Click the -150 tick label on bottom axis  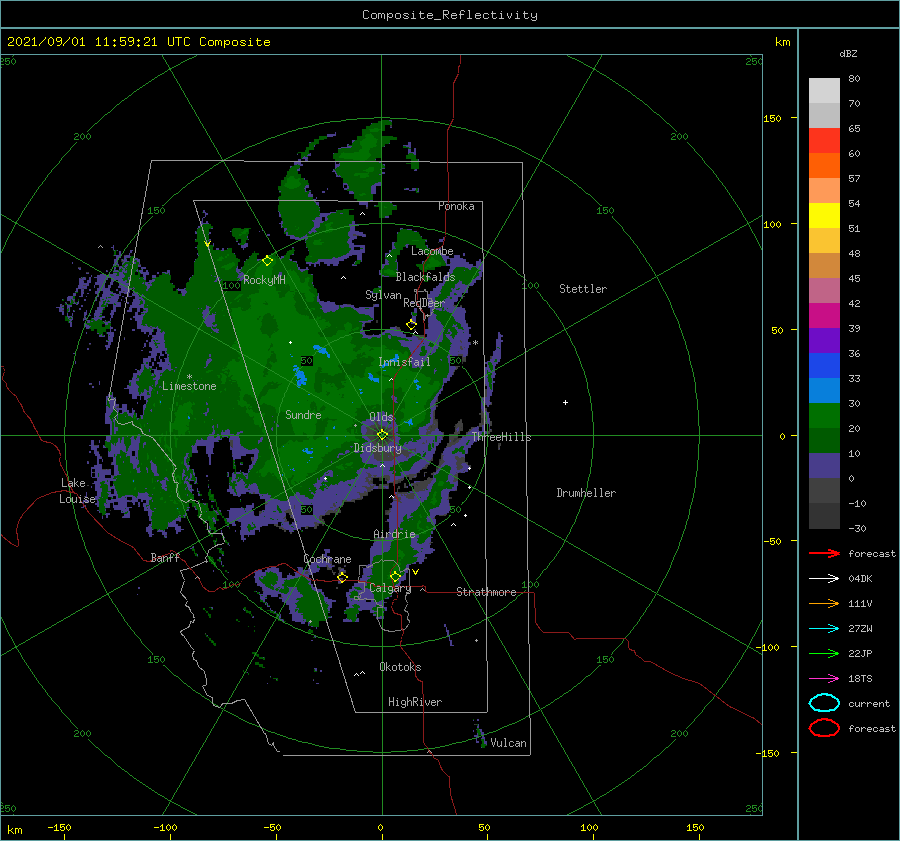(x=59, y=827)
